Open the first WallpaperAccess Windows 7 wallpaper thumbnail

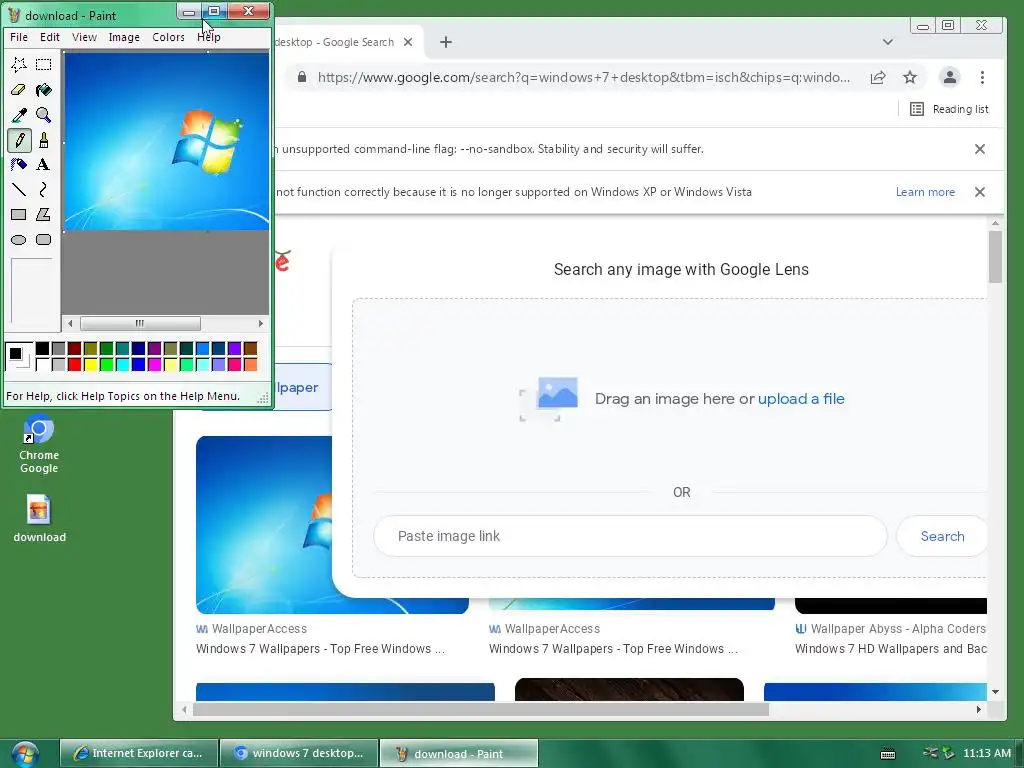(264, 525)
